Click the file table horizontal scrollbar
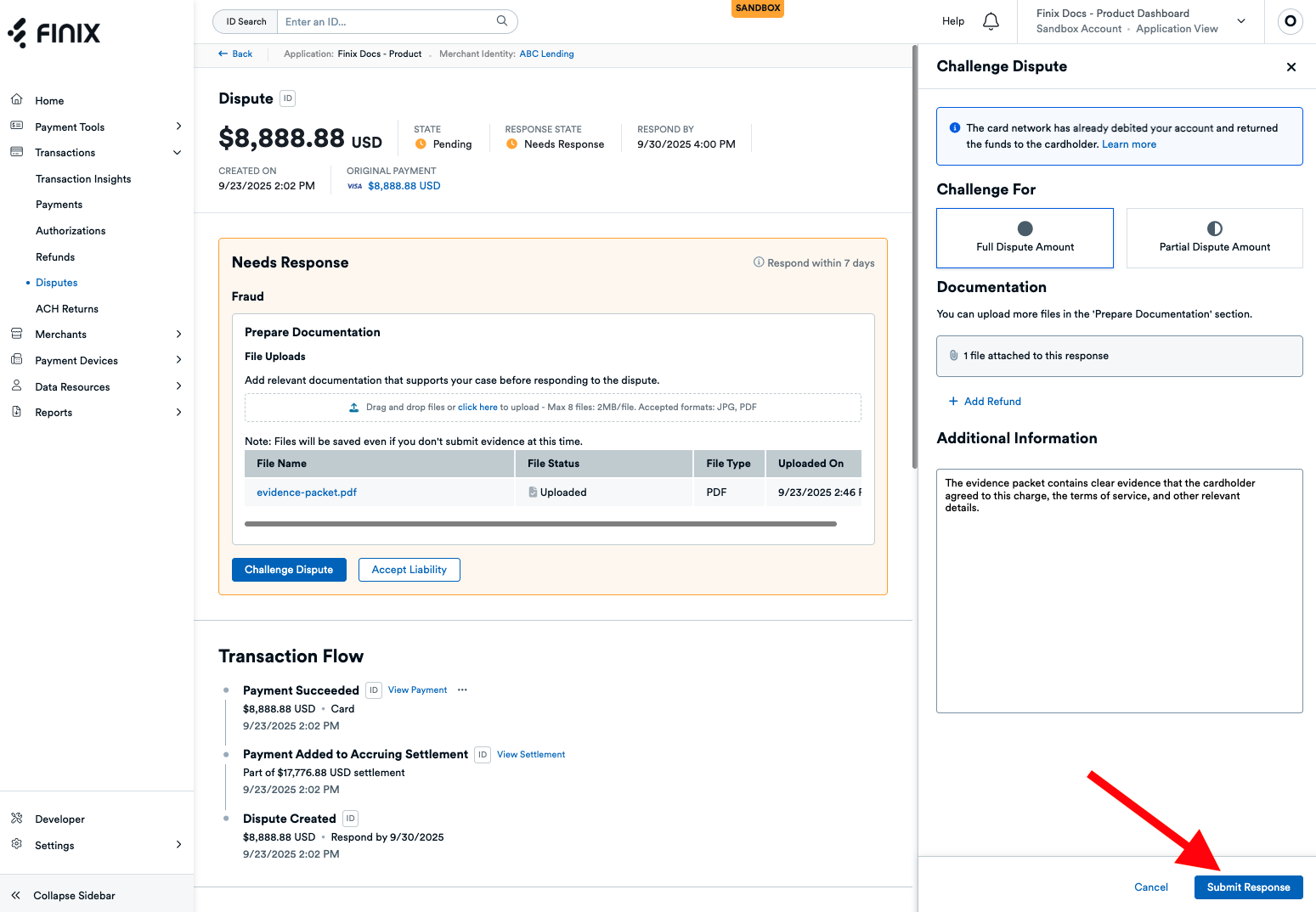This screenshot has width=1316, height=912. [540, 524]
